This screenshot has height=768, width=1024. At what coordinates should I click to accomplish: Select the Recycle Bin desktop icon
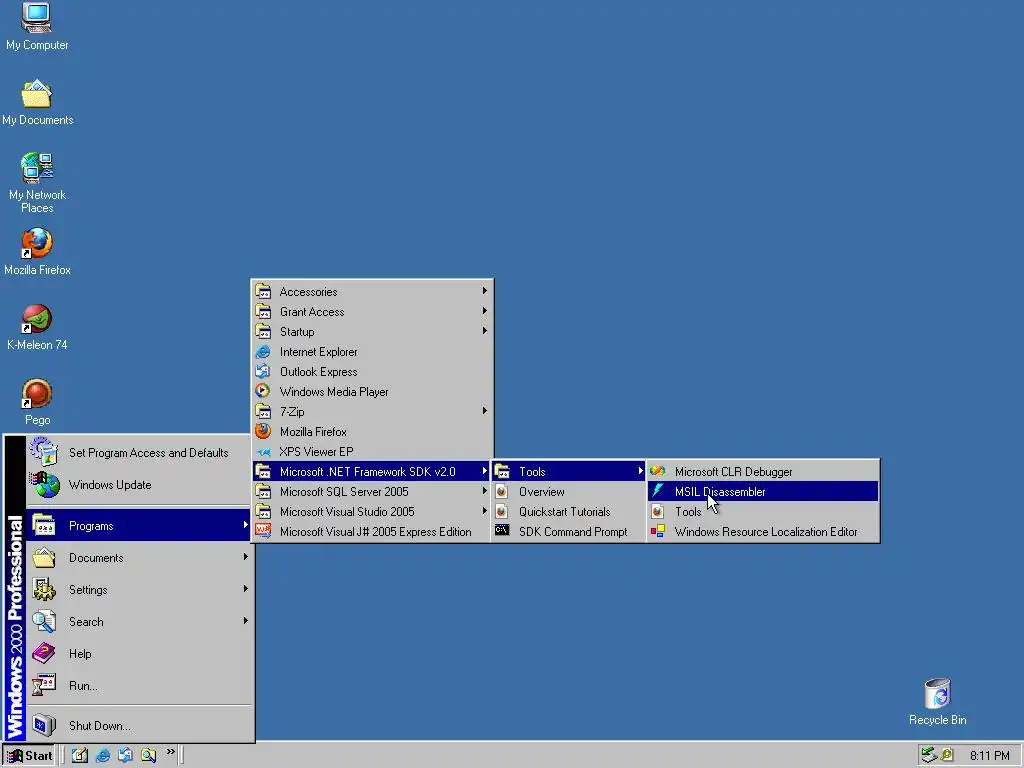tap(937, 701)
